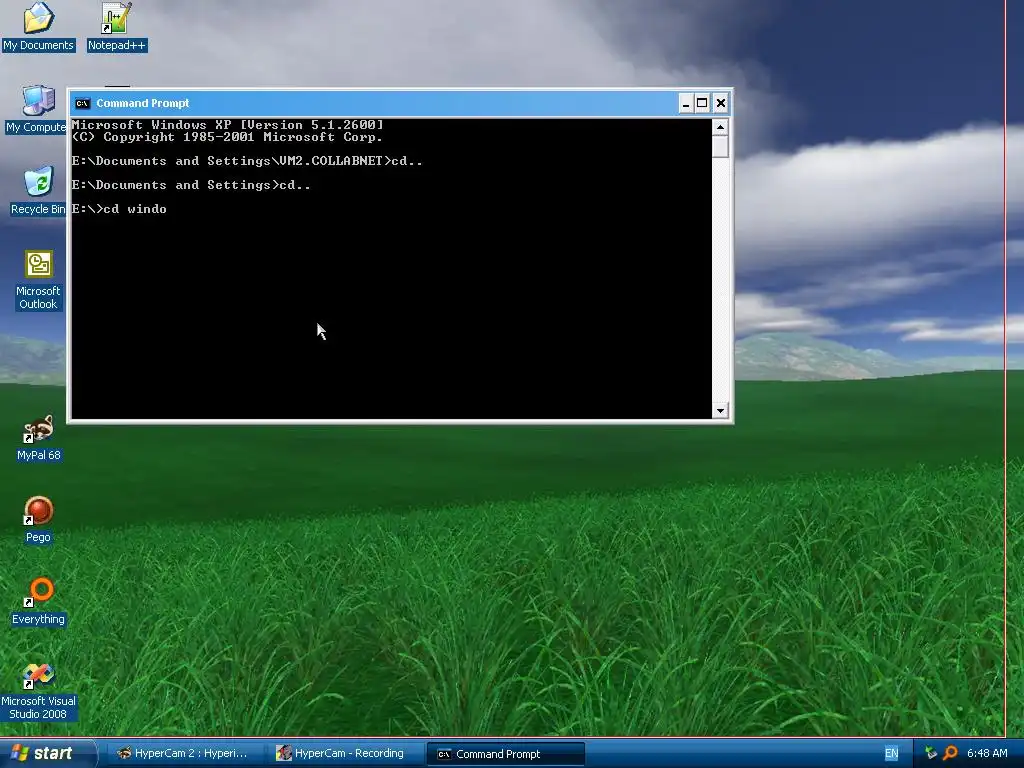Click the 6:48 AM clock
Image resolution: width=1024 pixels, height=768 pixels.
pos(987,754)
